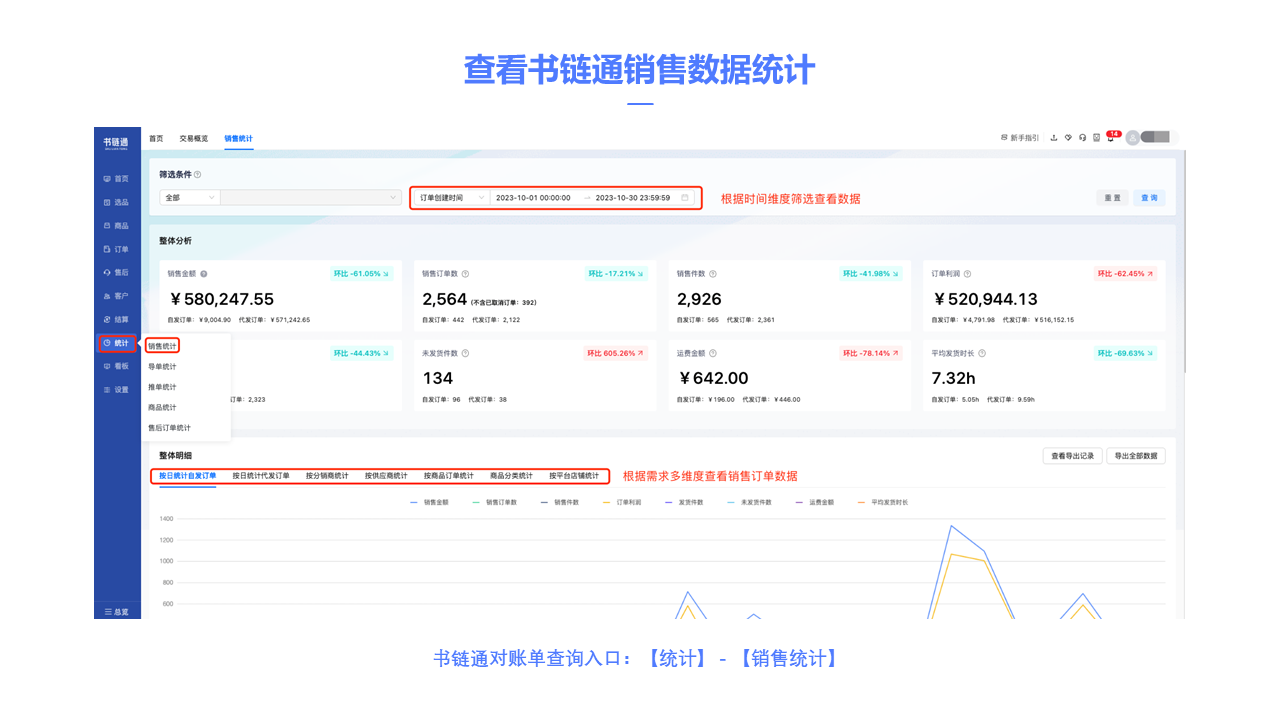Click help icon beside 平均发货时长
Image resolution: width=1280 pixels, height=720 pixels.
[x=982, y=353]
